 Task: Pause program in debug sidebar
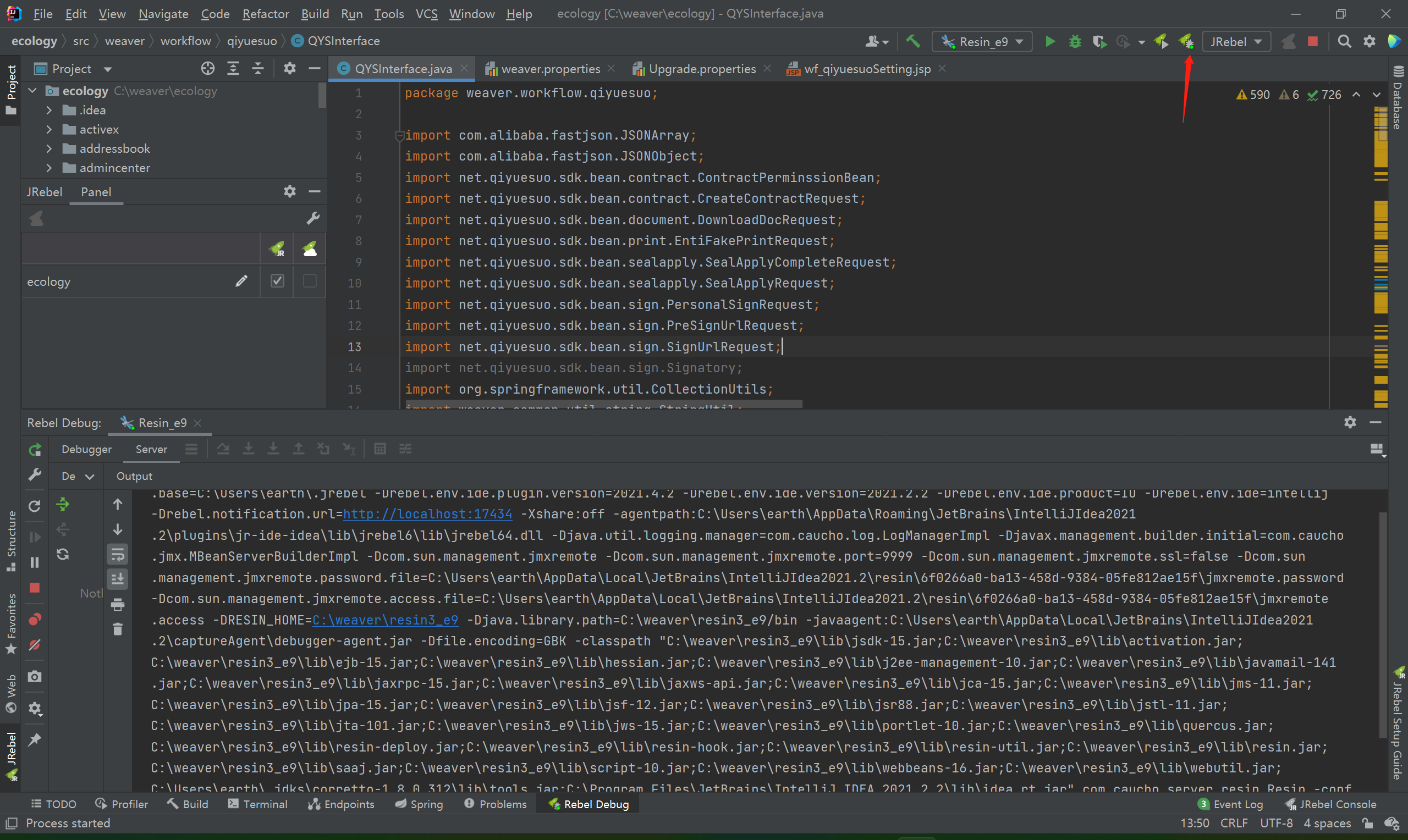coord(35,562)
